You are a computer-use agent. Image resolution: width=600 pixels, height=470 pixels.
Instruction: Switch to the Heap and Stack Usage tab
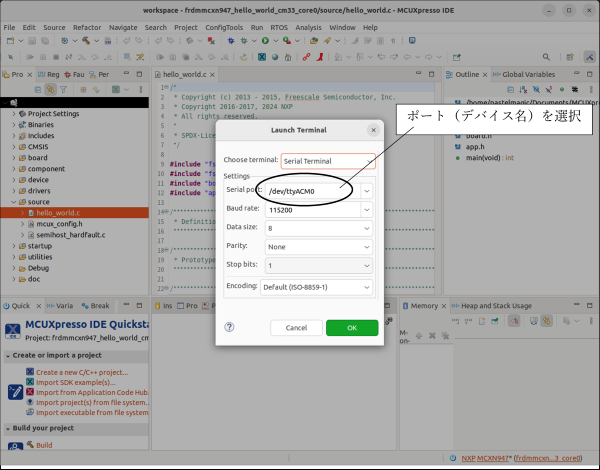(x=497, y=305)
